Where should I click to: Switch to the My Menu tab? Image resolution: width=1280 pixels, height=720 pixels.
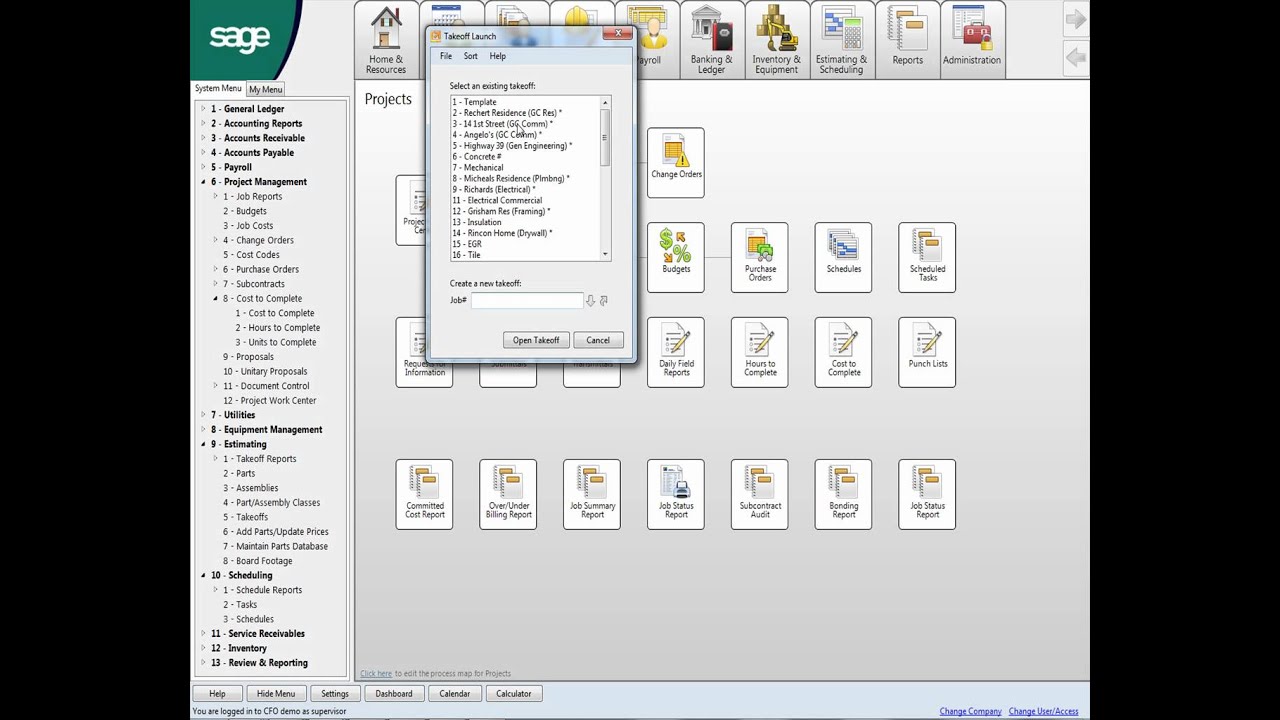coord(265,89)
